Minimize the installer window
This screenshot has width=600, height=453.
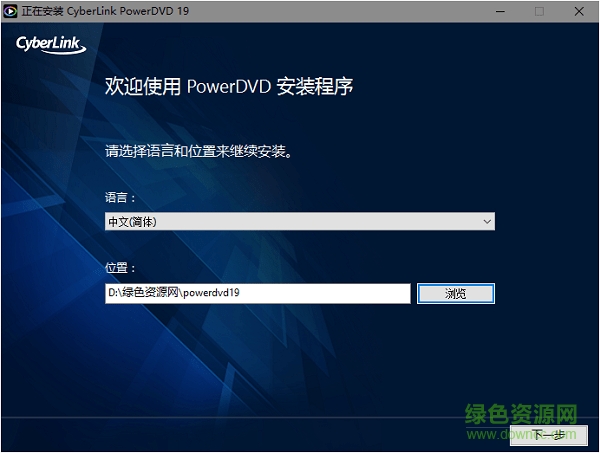click(500, 11)
